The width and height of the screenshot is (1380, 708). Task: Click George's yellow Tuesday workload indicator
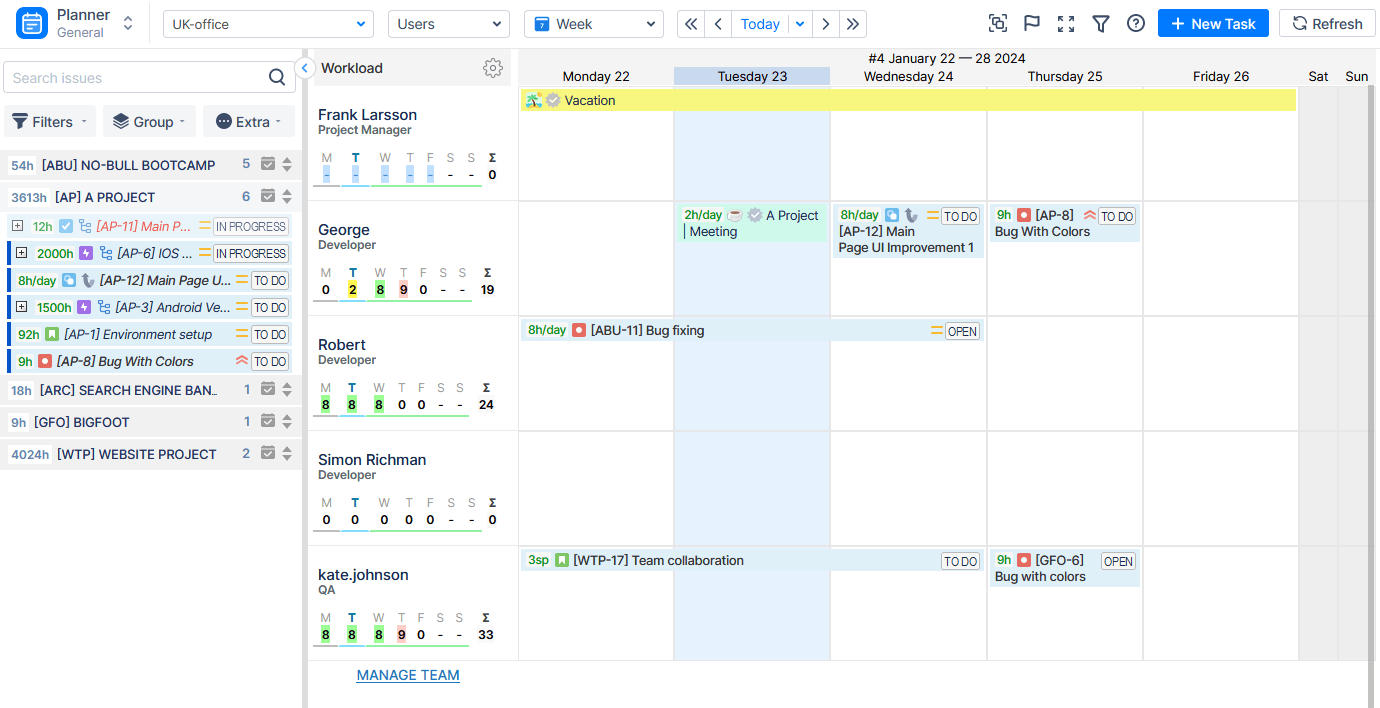coord(351,289)
